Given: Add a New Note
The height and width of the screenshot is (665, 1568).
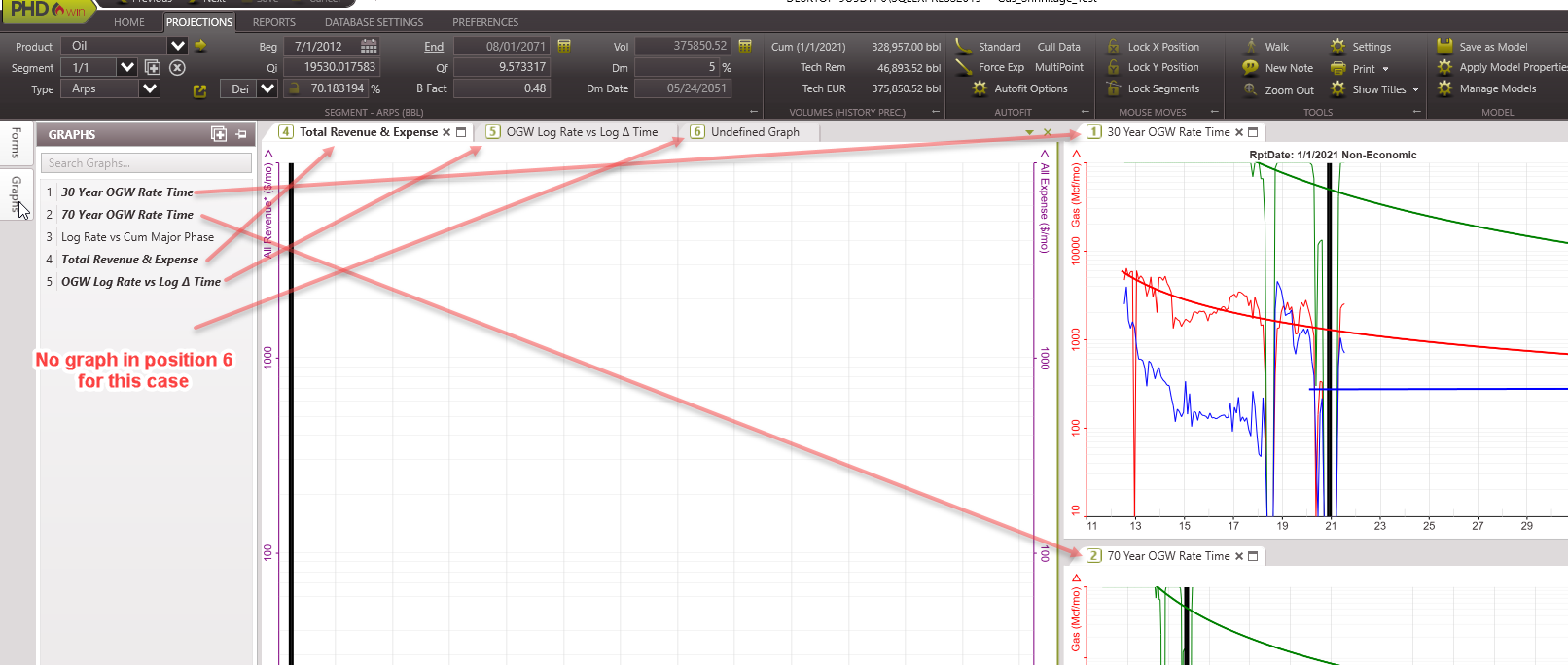Looking at the screenshot, I should pyautogui.click(x=1277, y=68).
